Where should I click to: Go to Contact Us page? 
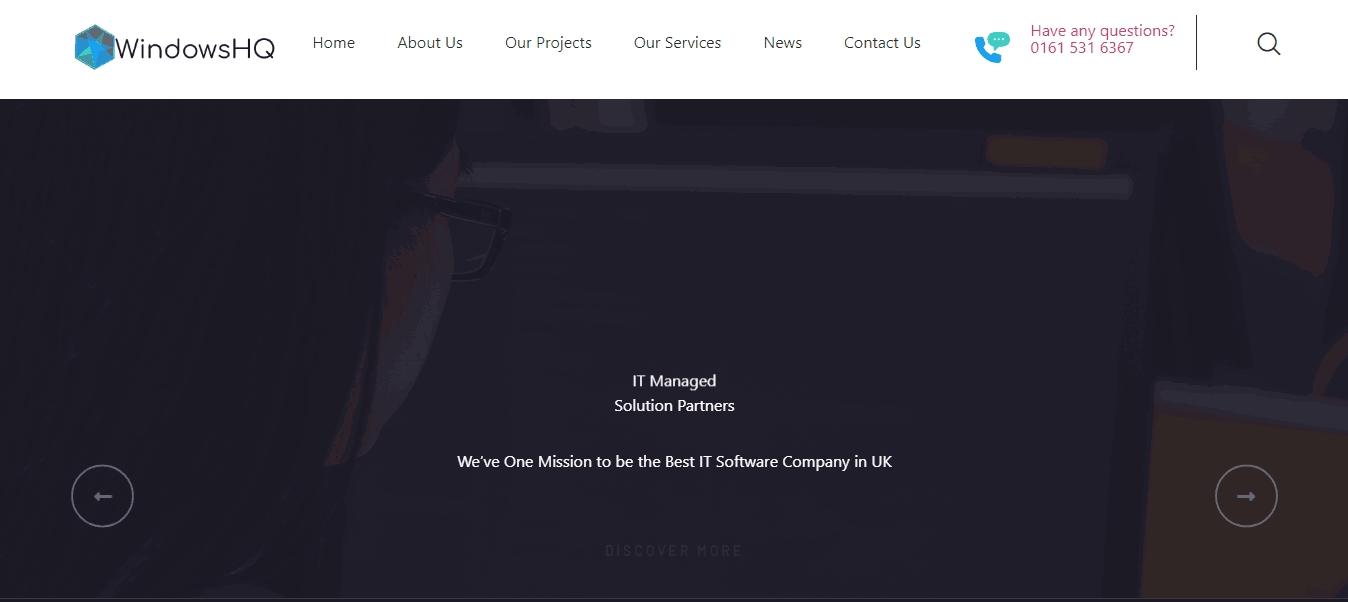pyautogui.click(x=882, y=43)
